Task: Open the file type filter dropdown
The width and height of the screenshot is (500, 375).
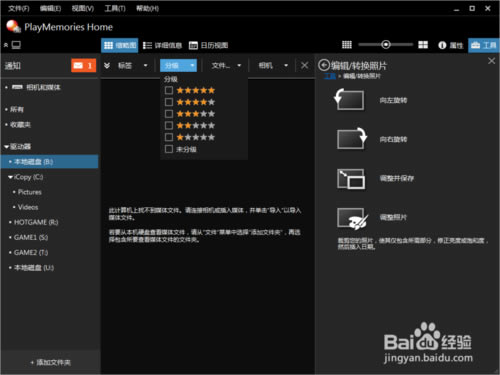Action: (226, 66)
